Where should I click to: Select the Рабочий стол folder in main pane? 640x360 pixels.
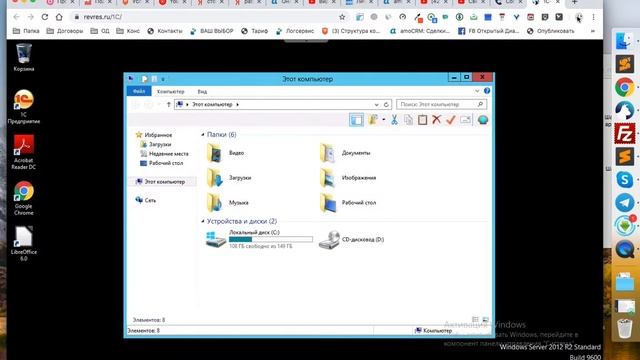click(x=348, y=203)
